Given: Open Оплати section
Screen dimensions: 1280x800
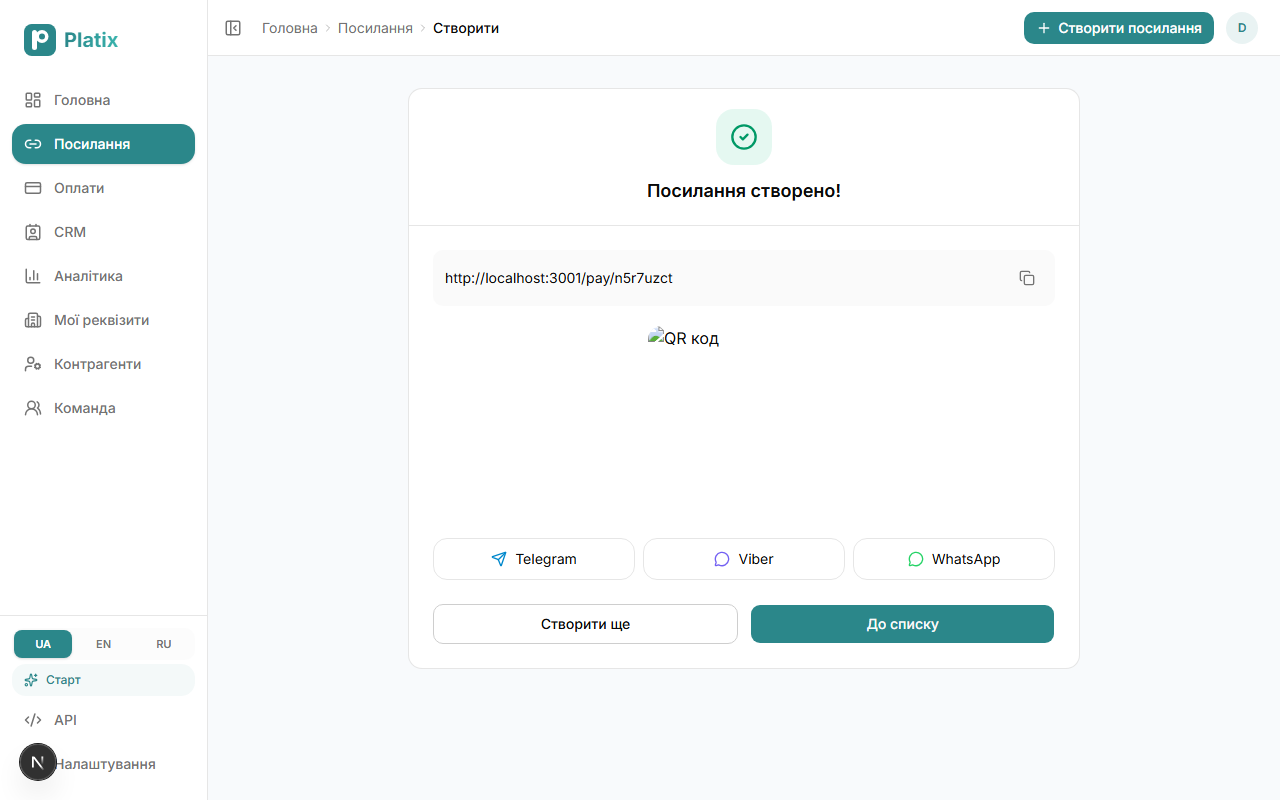Looking at the screenshot, I should (103, 188).
